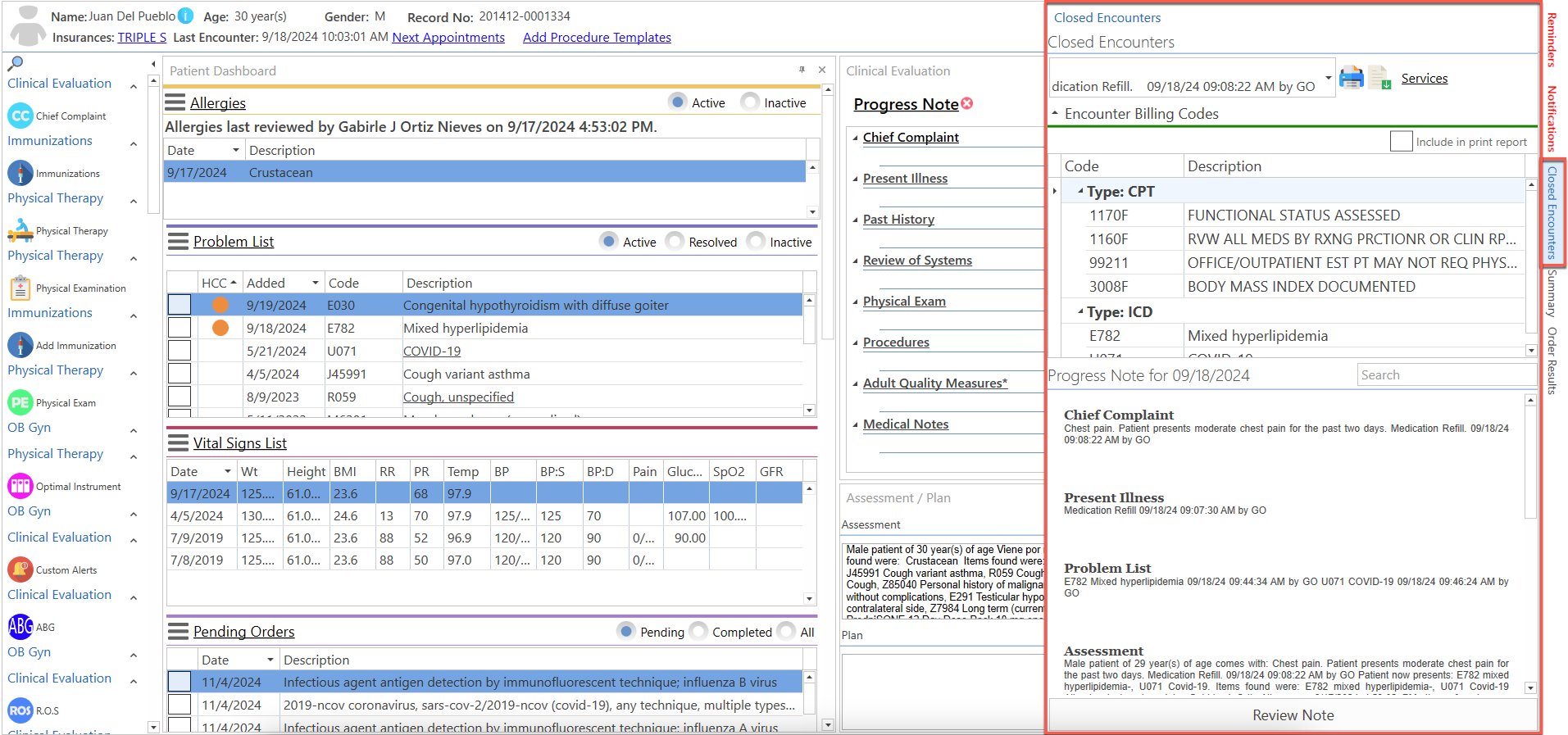Viewport: 1568px width, 735px height.
Task: Open Physical Examination clipboard icon
Action: [x=20, y=288]
